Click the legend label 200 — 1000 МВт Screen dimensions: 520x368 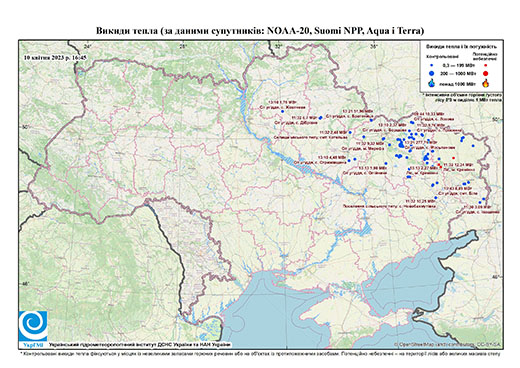pos(457,73)
